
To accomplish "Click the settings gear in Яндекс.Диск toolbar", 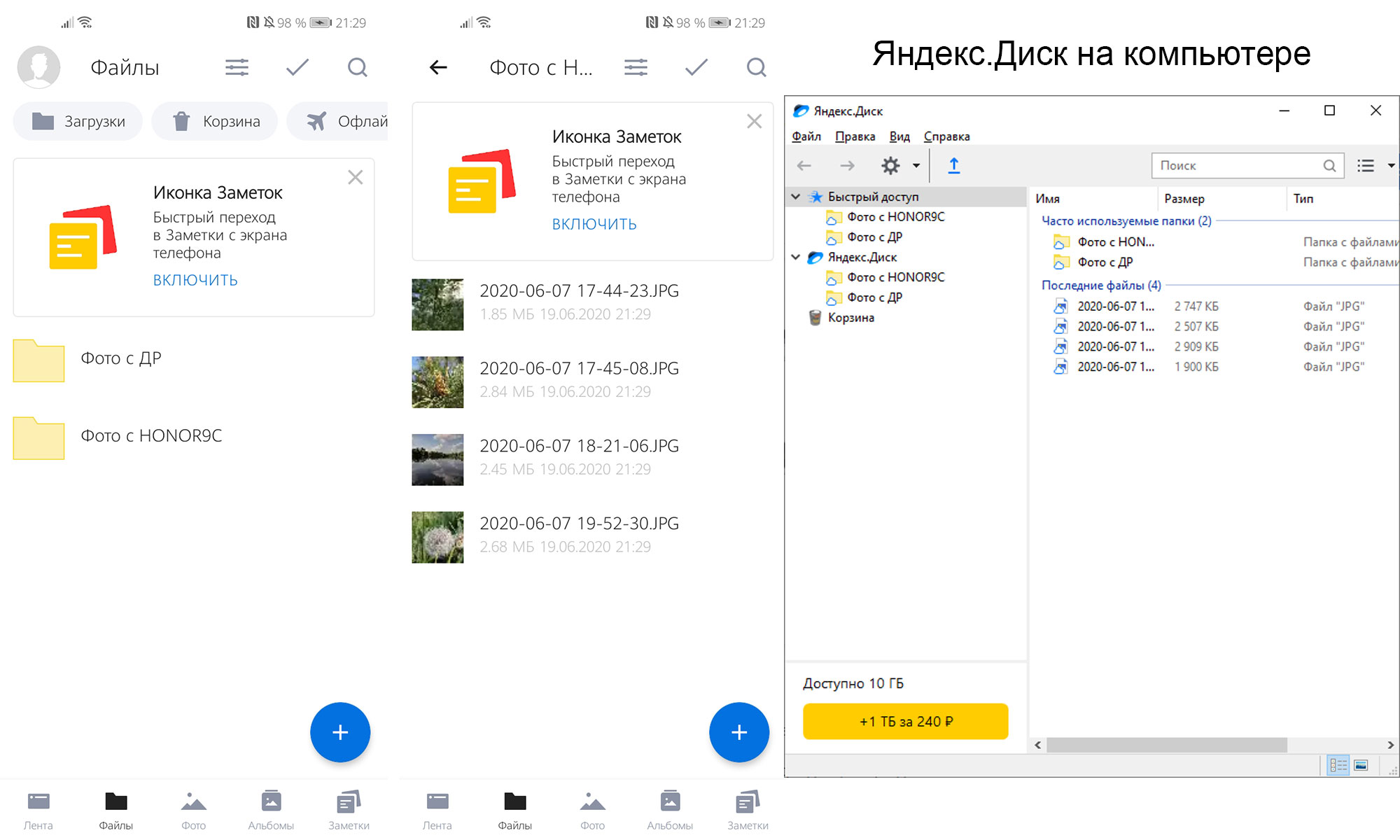I will click(890, 166).
